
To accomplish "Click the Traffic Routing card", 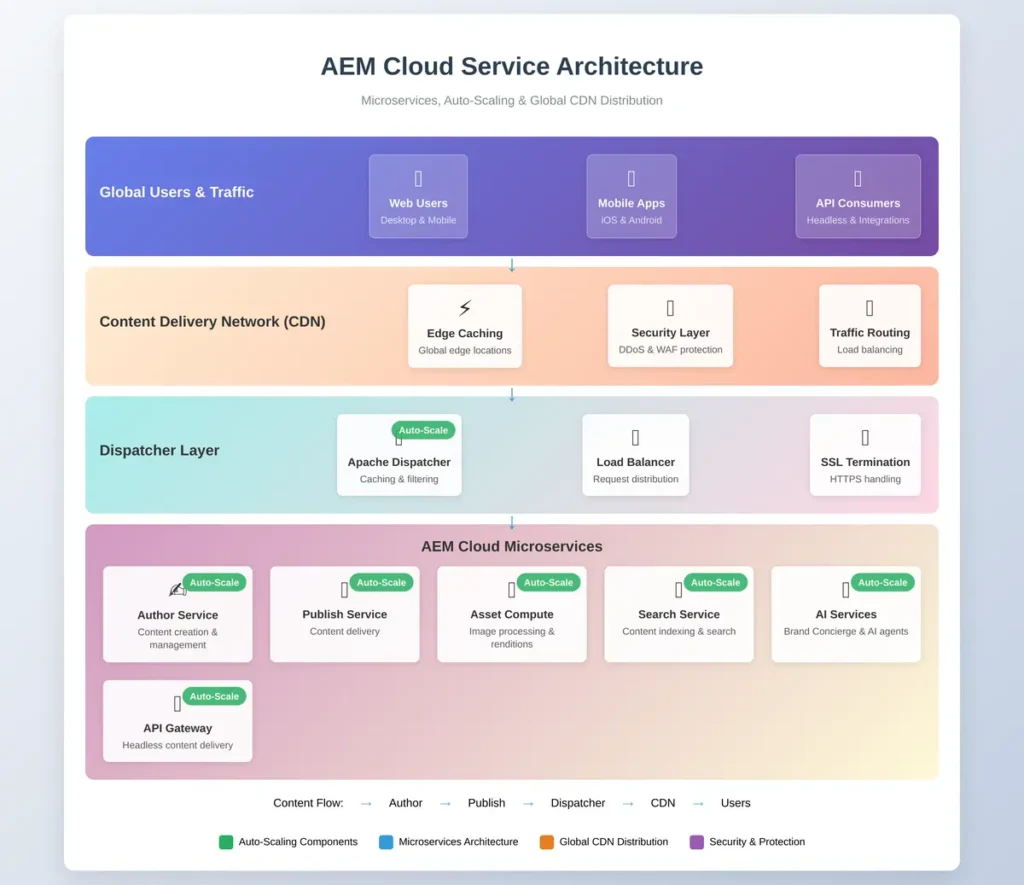I will tap(869, 325).
